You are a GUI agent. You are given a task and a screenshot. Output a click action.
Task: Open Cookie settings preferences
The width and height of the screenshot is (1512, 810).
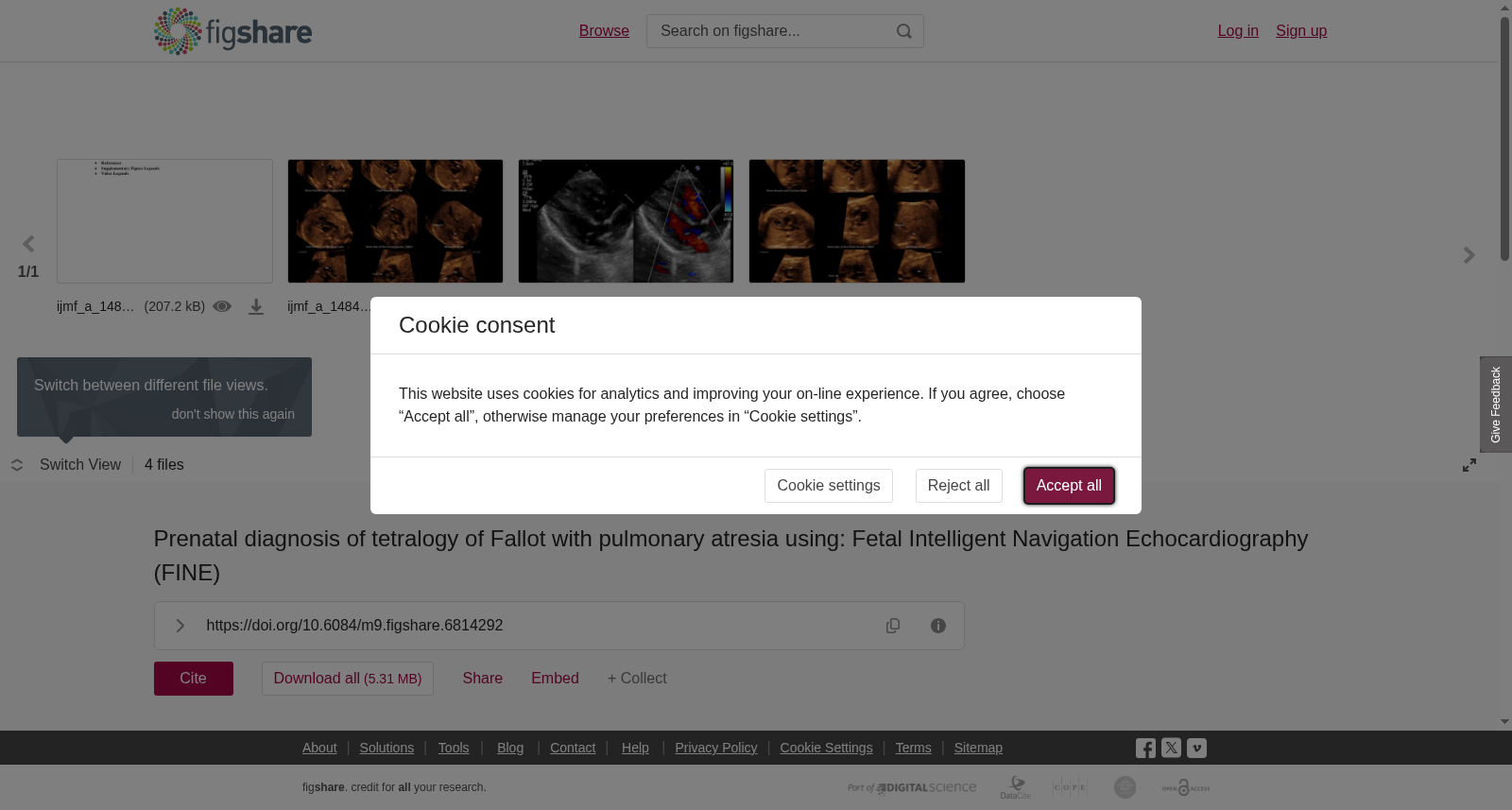coord(829,486)
